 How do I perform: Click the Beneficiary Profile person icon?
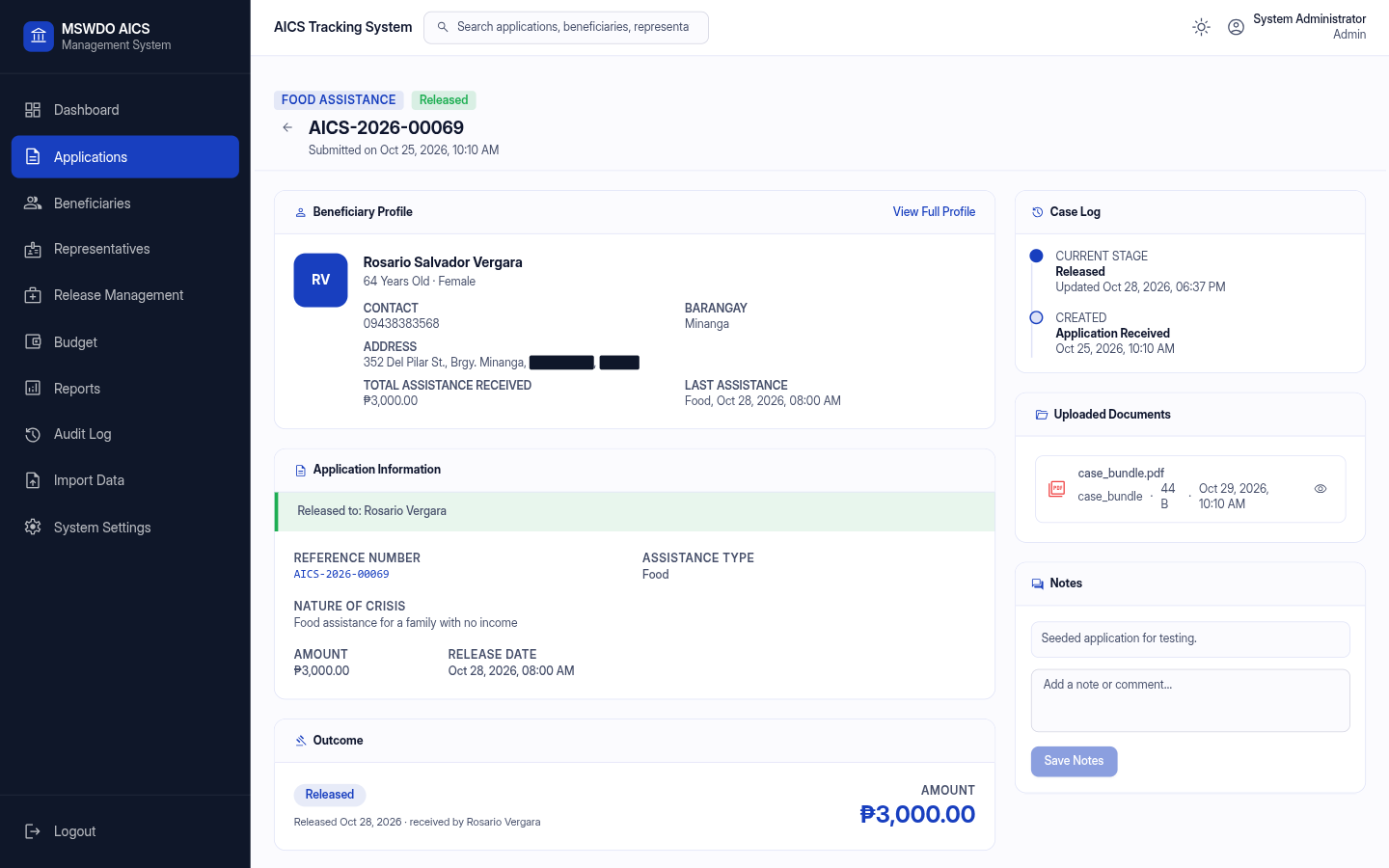coord(301,212)
